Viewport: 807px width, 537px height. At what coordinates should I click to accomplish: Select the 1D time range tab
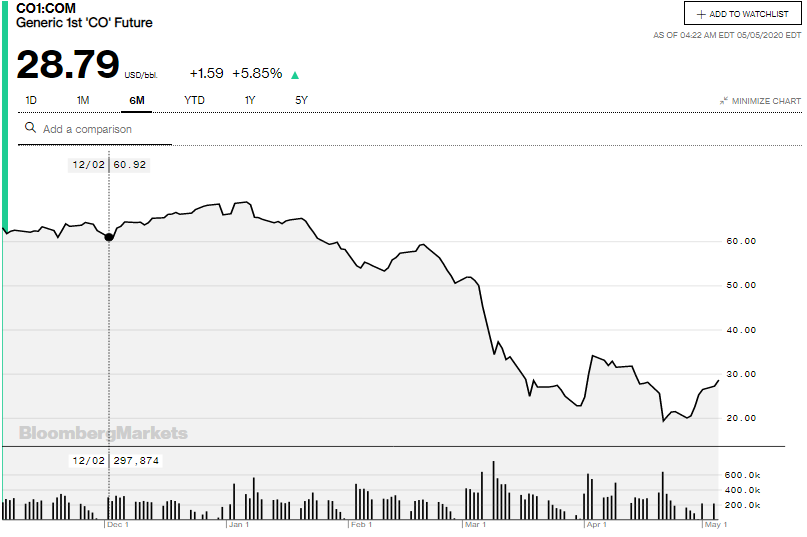(31, 100)
